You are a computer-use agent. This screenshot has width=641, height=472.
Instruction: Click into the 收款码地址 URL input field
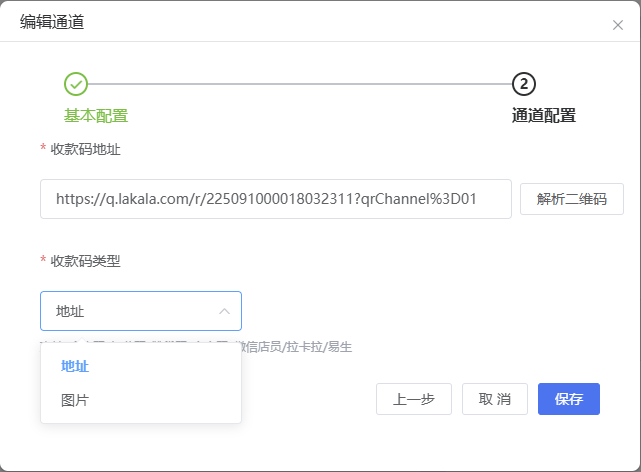pyautogui.click(x=275, y=199)
